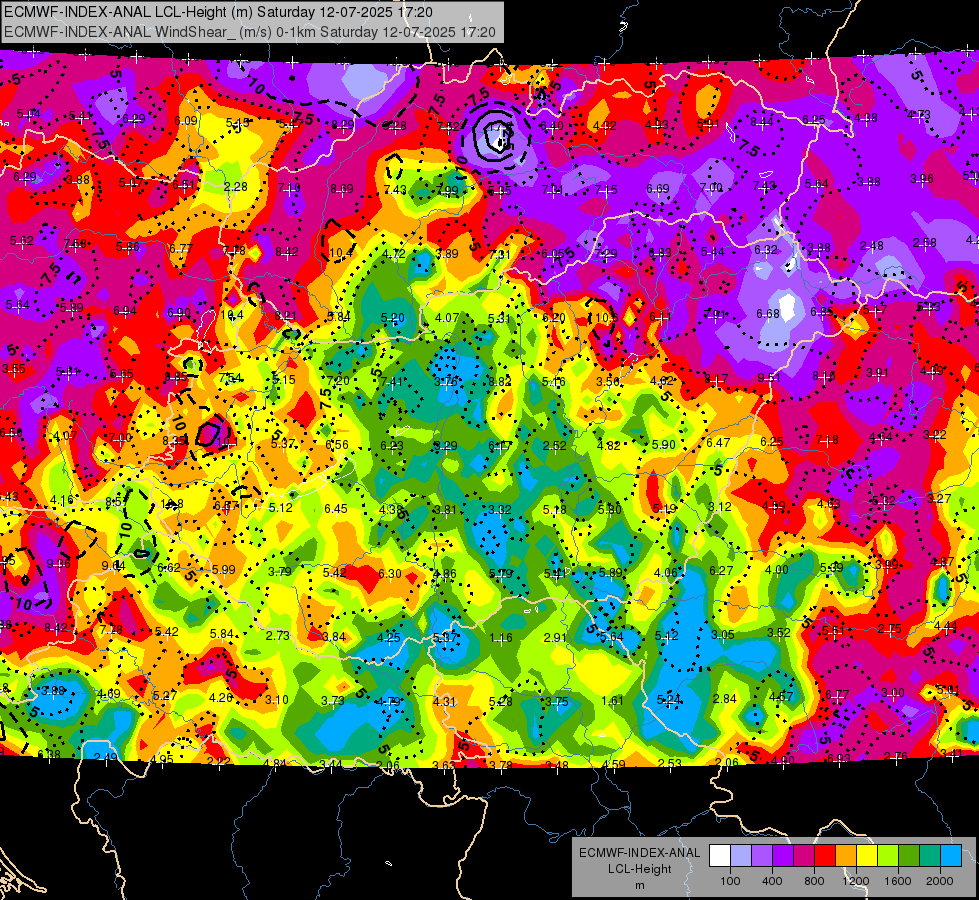The height and width of the screenshot is (900, 979).
Task: Click the legend tick label 800
Action: [814, 881]
